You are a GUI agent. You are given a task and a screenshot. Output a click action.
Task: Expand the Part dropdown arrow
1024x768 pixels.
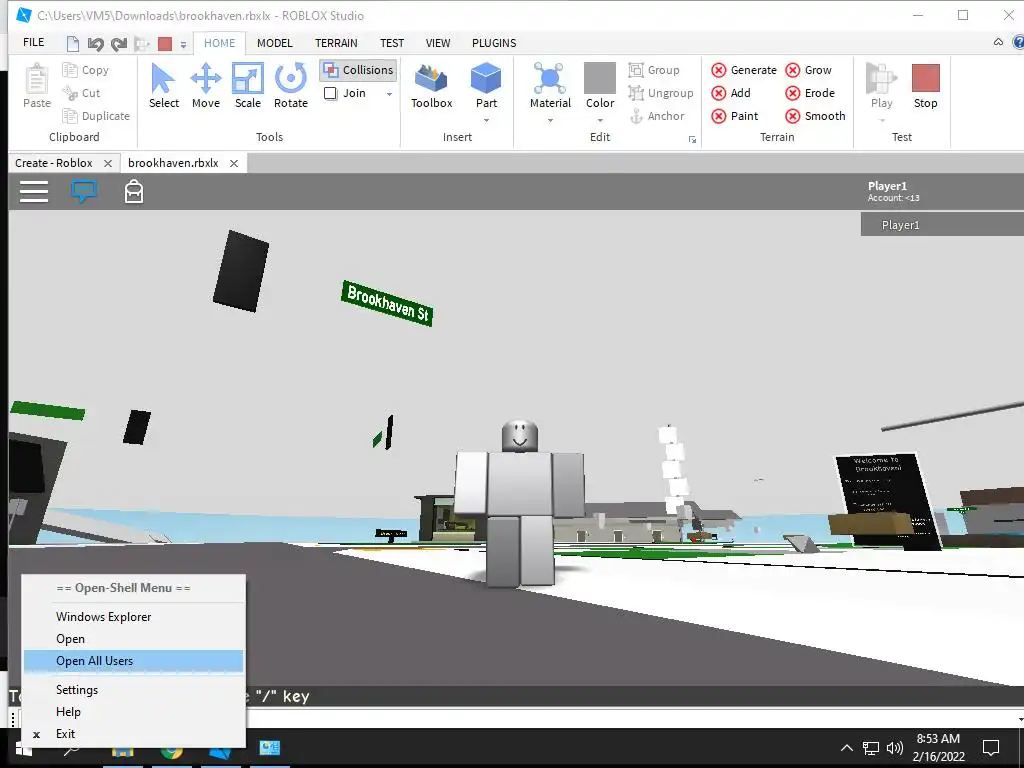click(486, 120)
